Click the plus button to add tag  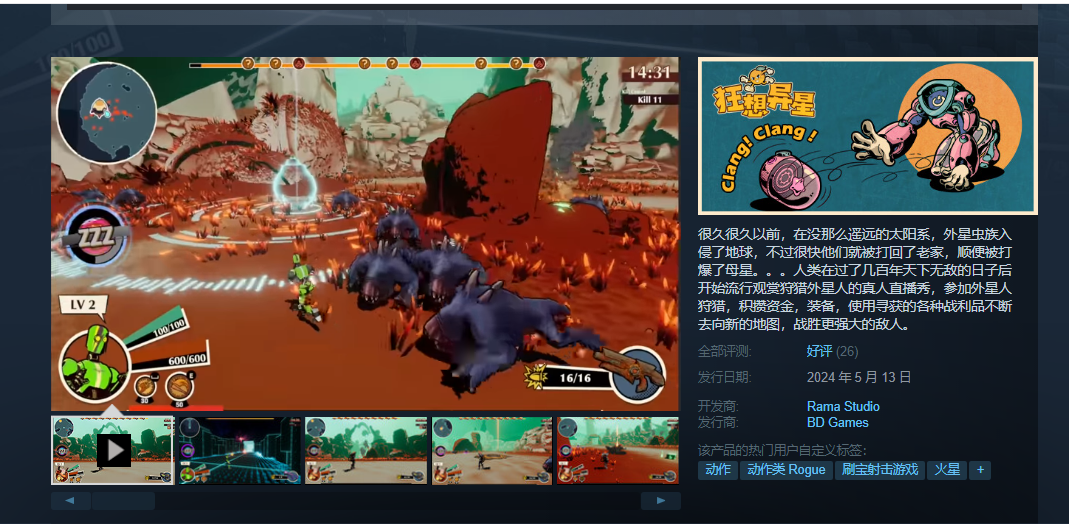coord(980,470)
